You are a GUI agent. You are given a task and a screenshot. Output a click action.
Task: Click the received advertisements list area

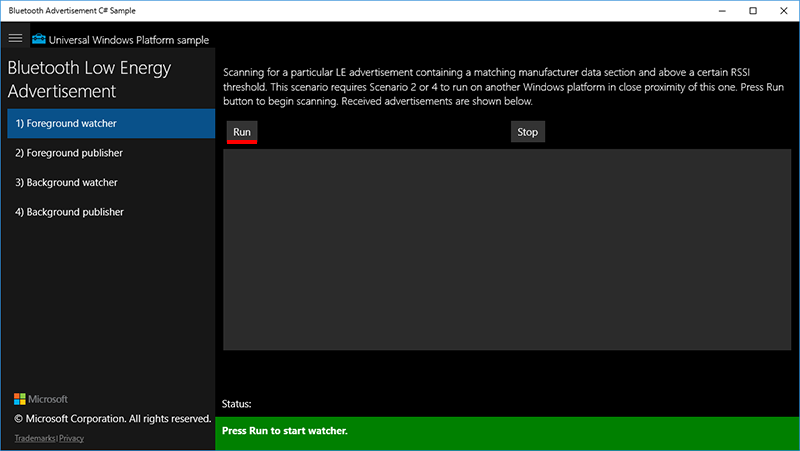[x=507, y=249]
